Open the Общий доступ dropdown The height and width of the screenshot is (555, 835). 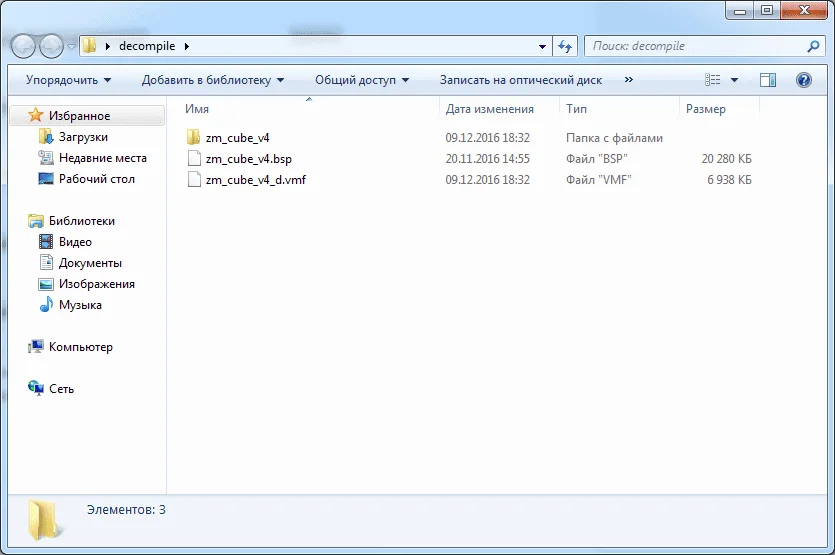pyautogui.click(x=362, y=80)
